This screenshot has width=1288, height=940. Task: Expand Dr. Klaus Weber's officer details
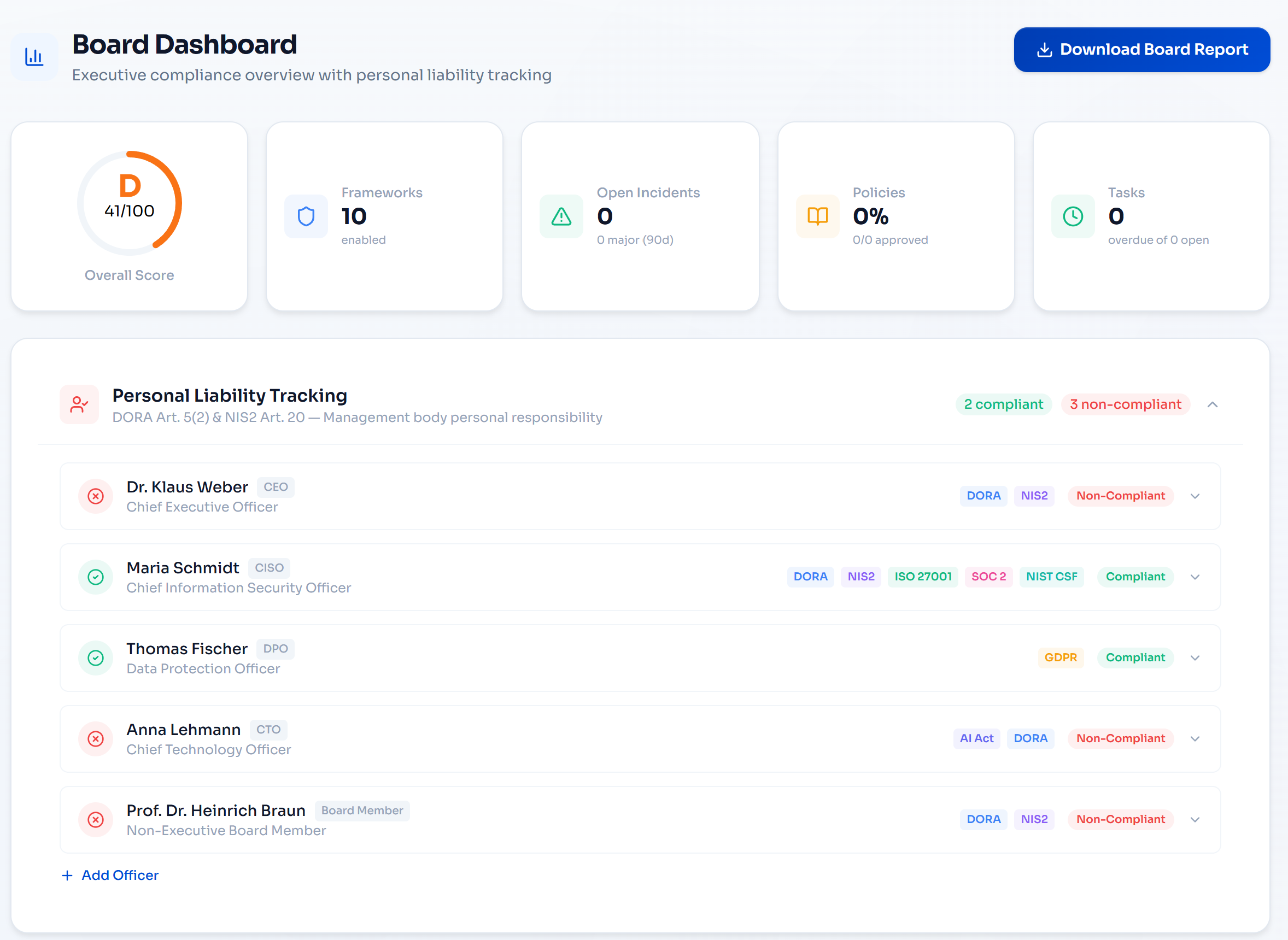(x=1195, y=496)
